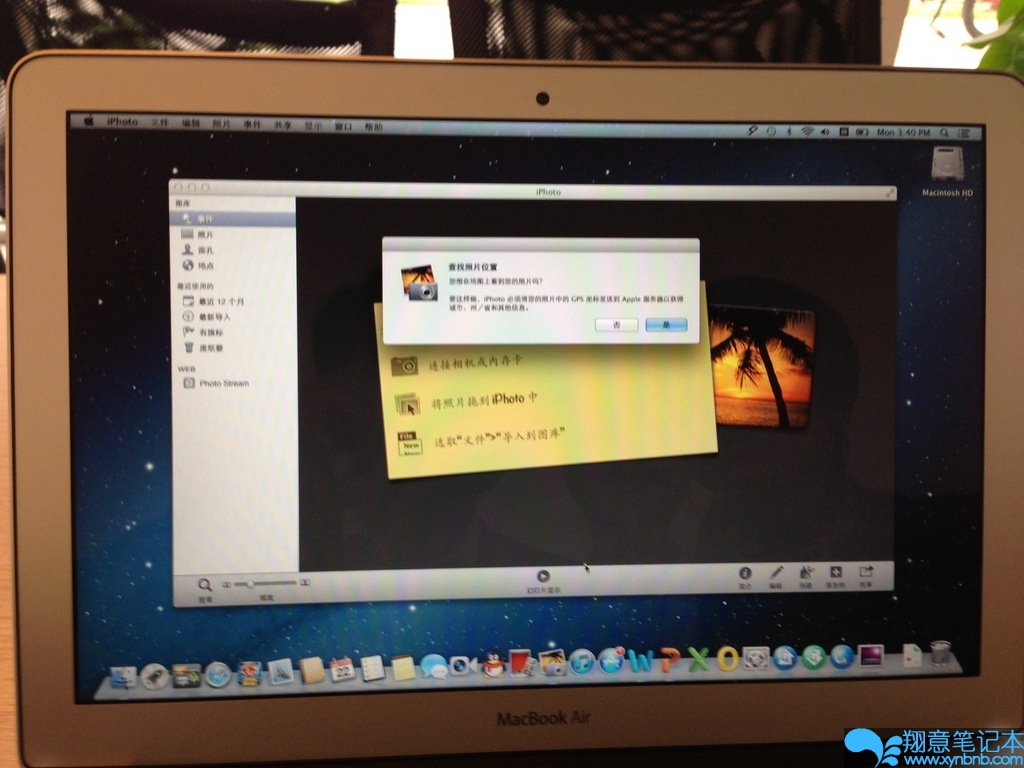Open Calendar from the Dock
The height and width of the screenshot is (768, 1024).
coord(342,670)
